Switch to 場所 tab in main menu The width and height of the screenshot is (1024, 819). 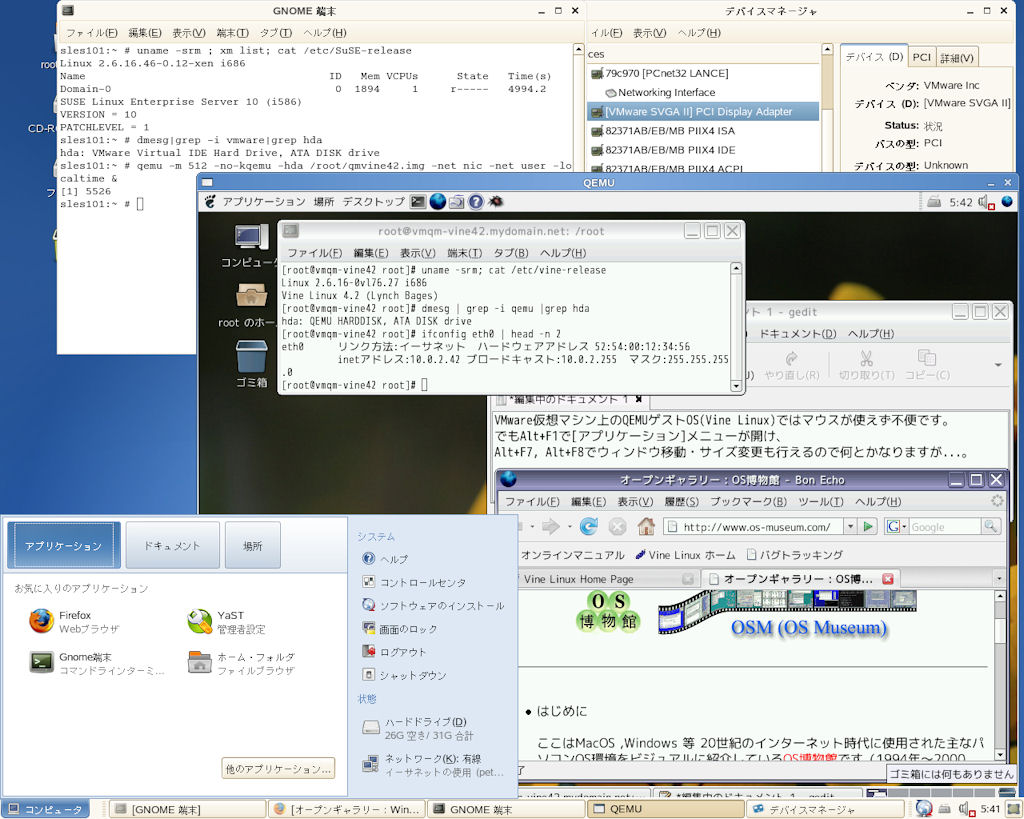(x=253, y=545)
